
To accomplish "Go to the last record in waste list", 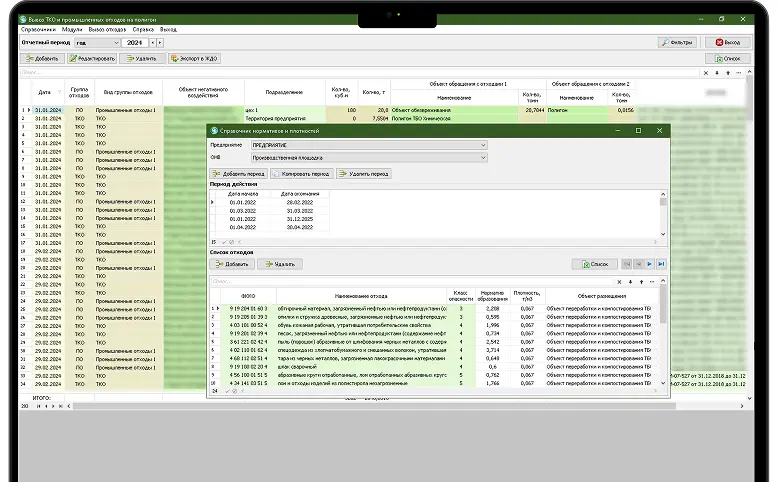I will pyautogui.click(x=661, y=264).
